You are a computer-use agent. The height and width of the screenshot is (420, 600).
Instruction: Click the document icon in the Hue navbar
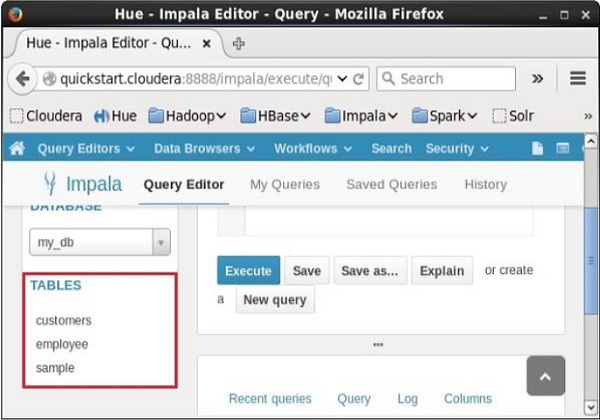pos(537,149)
